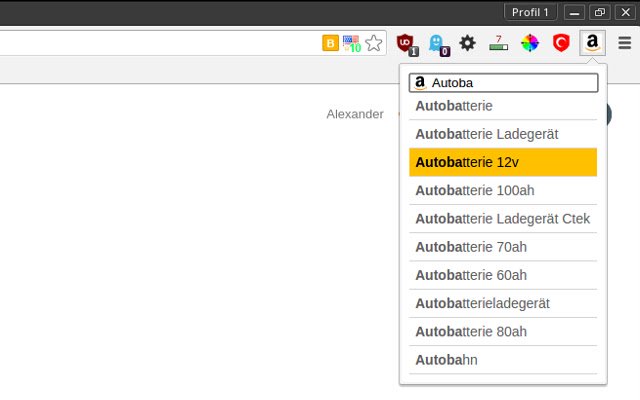The image size is (640, 400).
Task: Select suggestion Autobatterie Ladegerät Ctek
Action: click(x=503, y=219)
